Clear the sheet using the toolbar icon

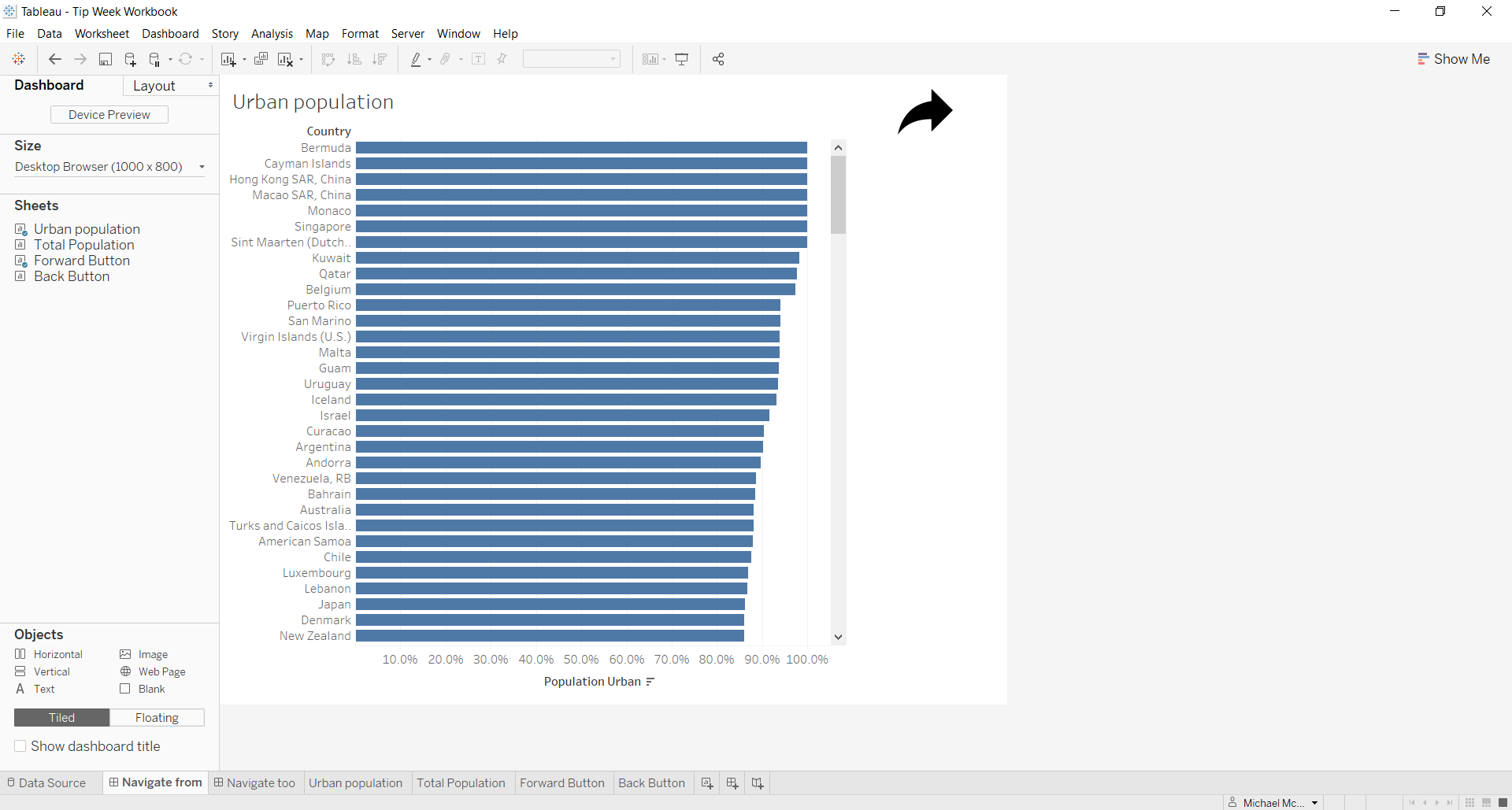pyautogui.click(x=285, y=59)
